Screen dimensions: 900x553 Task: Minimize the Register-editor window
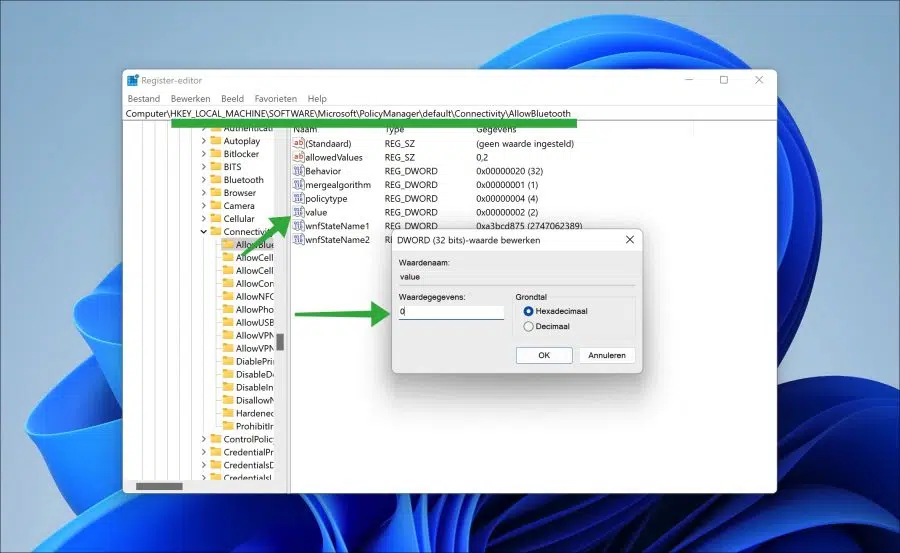tap(689, 80)
